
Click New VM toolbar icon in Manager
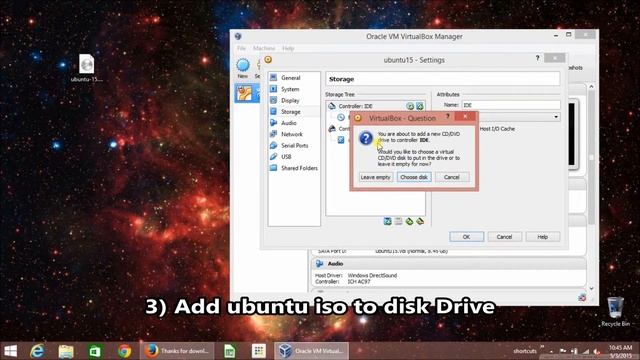tap(243, 68)
